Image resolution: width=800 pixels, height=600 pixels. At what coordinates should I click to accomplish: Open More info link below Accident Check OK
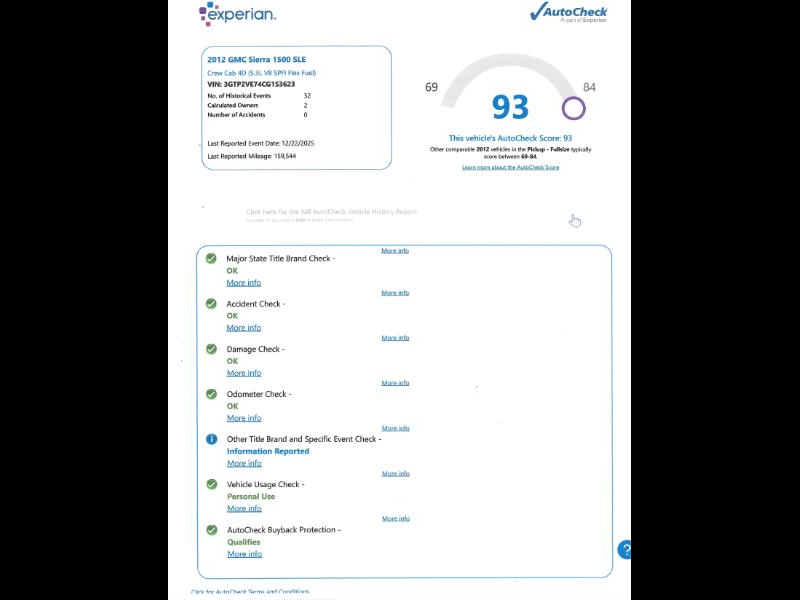(244, 328)
